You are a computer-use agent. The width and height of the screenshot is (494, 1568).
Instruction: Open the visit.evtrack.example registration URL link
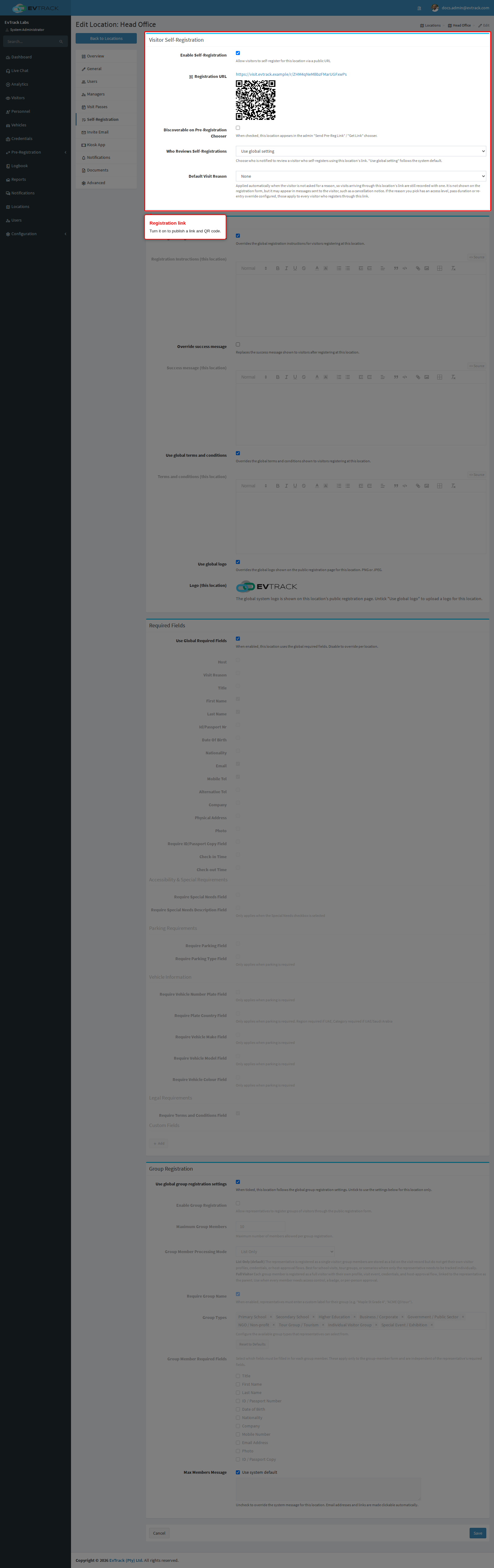[x=291, y=74]
